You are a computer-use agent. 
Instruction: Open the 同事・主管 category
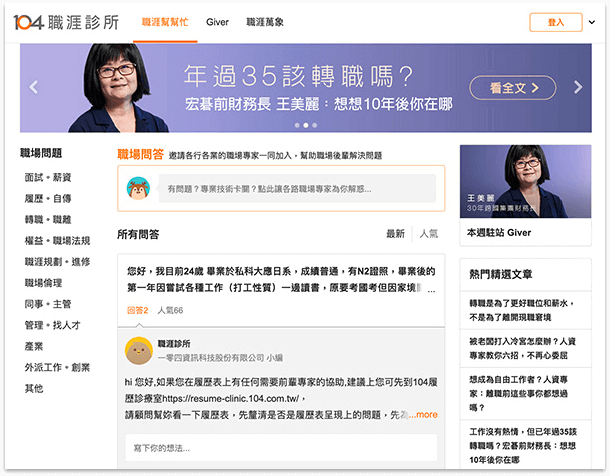48,304
